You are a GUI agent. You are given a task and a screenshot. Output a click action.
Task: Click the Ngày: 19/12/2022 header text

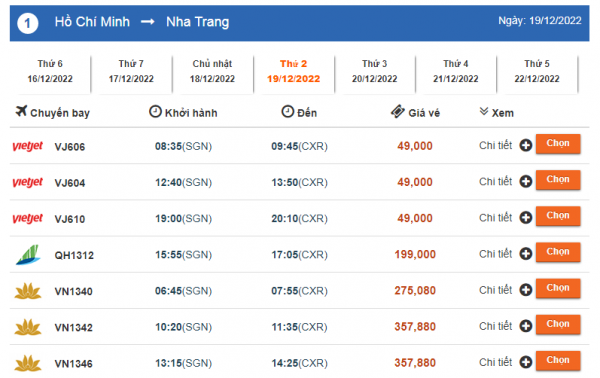pyautogui.click(x=540, y=21)
